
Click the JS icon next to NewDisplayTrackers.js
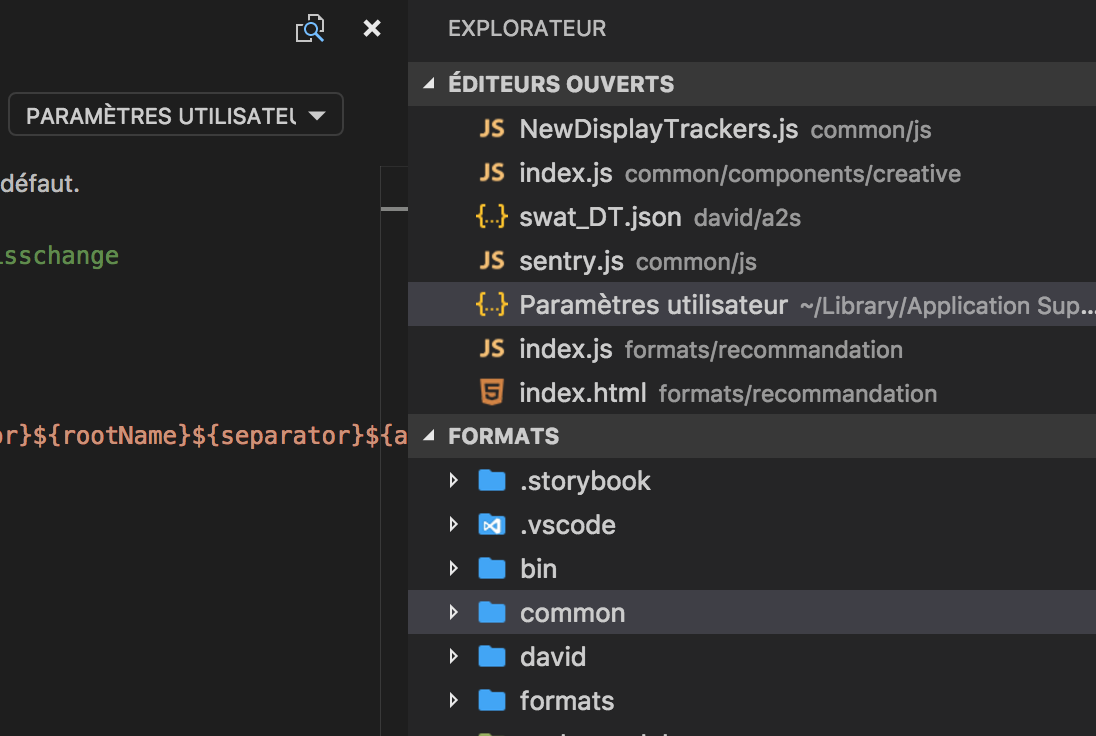tap(493, 129)
